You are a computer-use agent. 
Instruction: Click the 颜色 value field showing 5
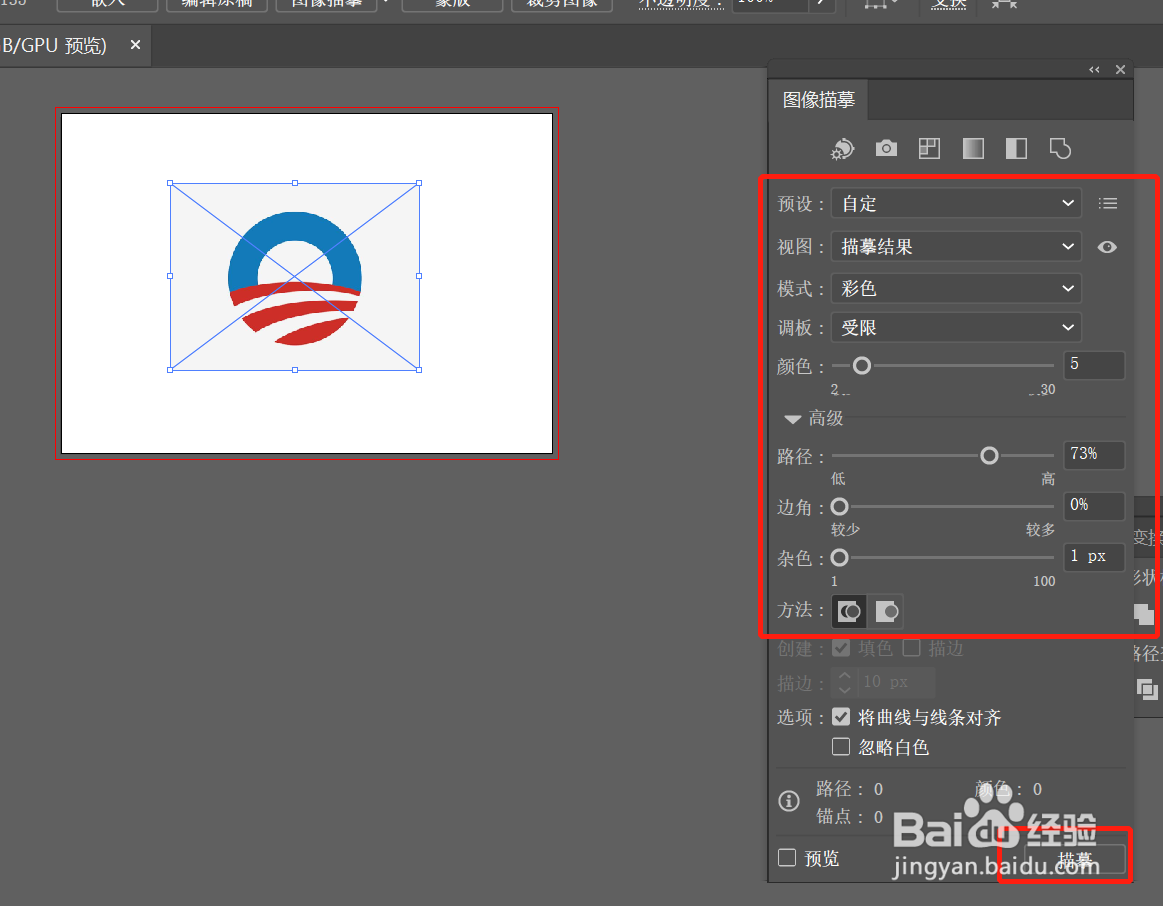[x=1094, y=366]
